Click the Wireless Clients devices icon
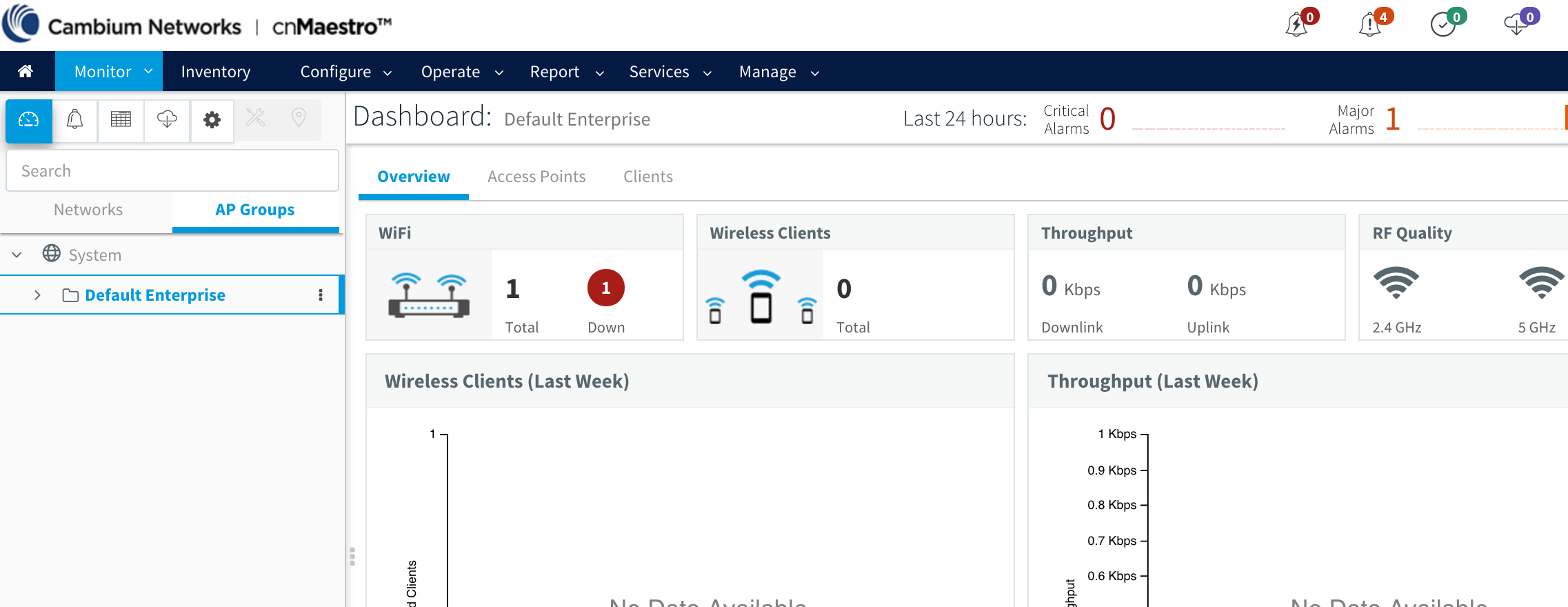Screen dimensions: 1568x607 761,297
